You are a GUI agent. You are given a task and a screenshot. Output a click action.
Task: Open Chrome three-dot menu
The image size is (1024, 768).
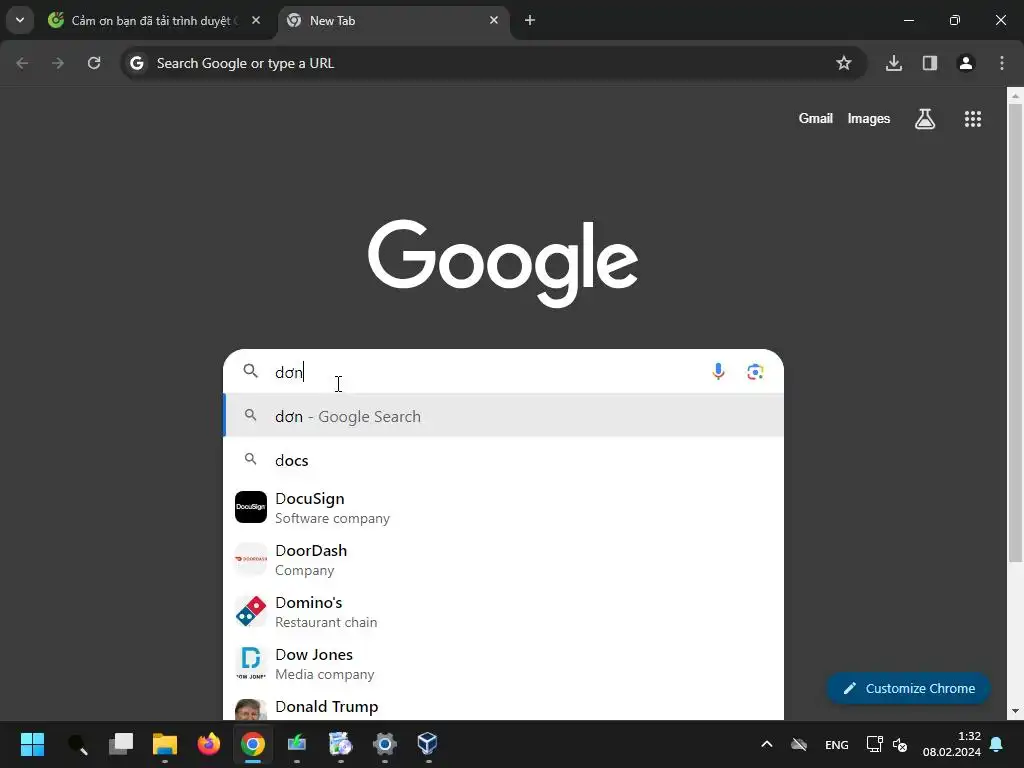click(x=1002, y=63)
